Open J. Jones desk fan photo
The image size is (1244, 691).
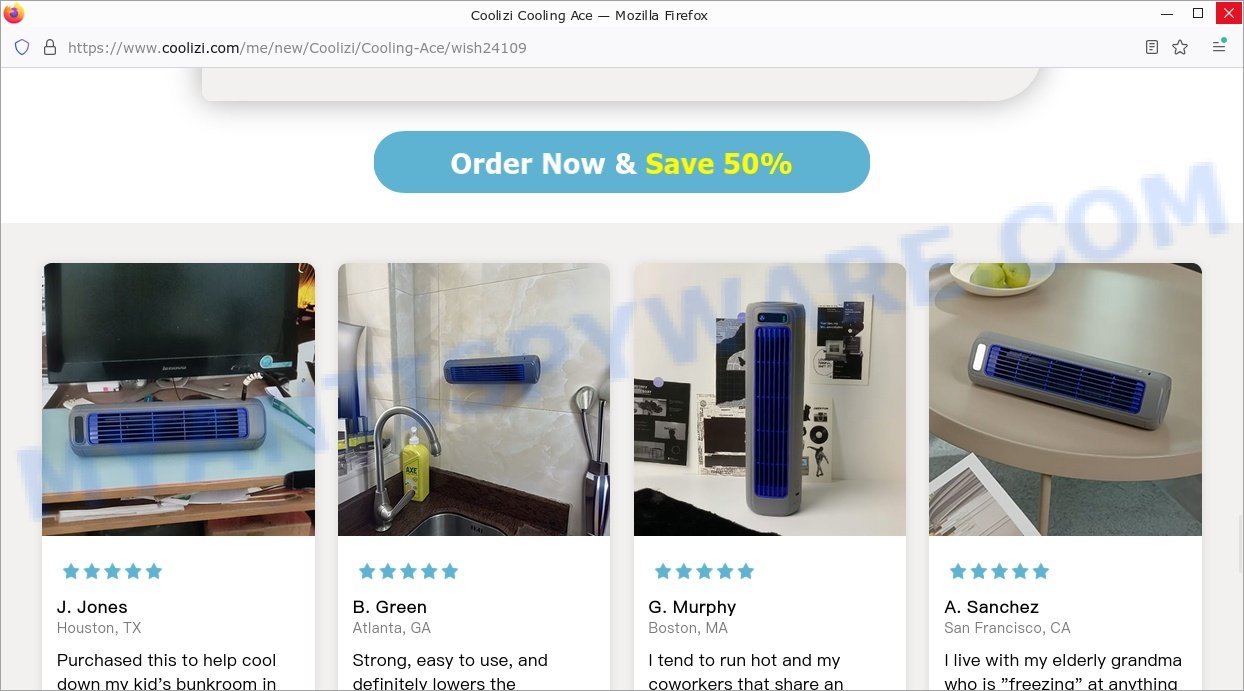tap(178, 399)
